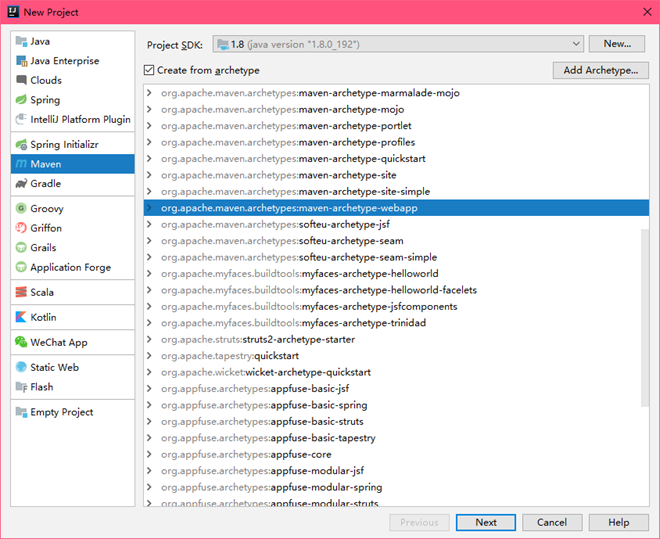The height and width of the screenshot is (539, 660).
Task: Click the Maven 'm' icon
Action: coord(21,164)
